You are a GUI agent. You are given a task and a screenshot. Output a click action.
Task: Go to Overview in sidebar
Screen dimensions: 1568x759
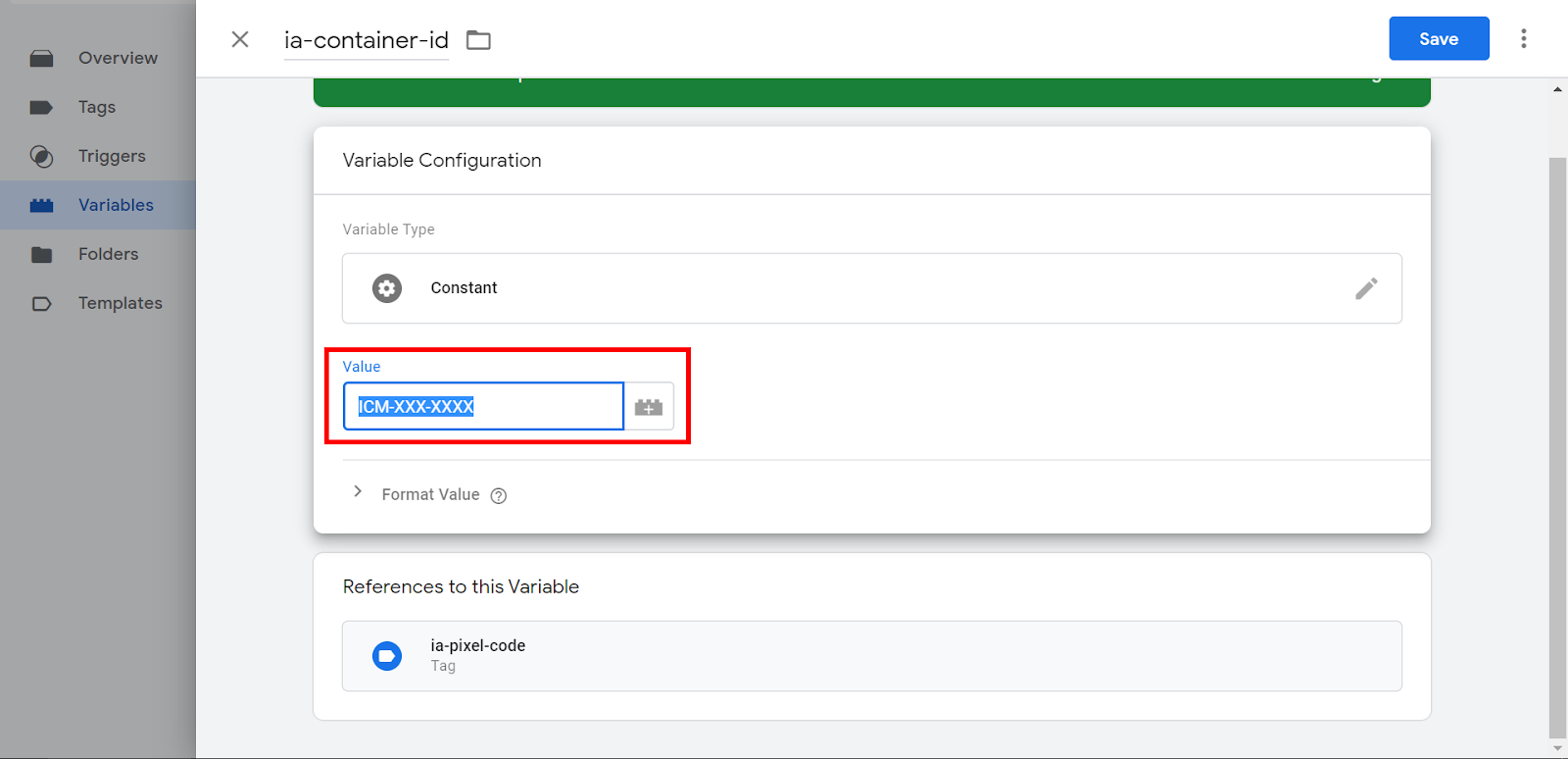[118, 58]
